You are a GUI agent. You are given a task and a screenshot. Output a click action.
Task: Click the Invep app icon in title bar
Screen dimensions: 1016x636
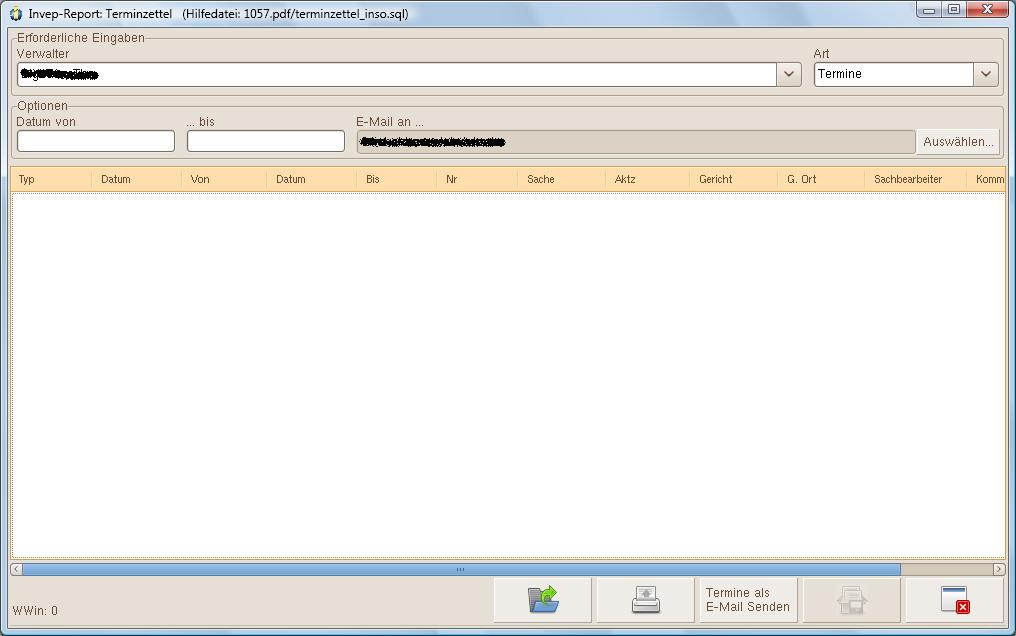pos(16,14)
